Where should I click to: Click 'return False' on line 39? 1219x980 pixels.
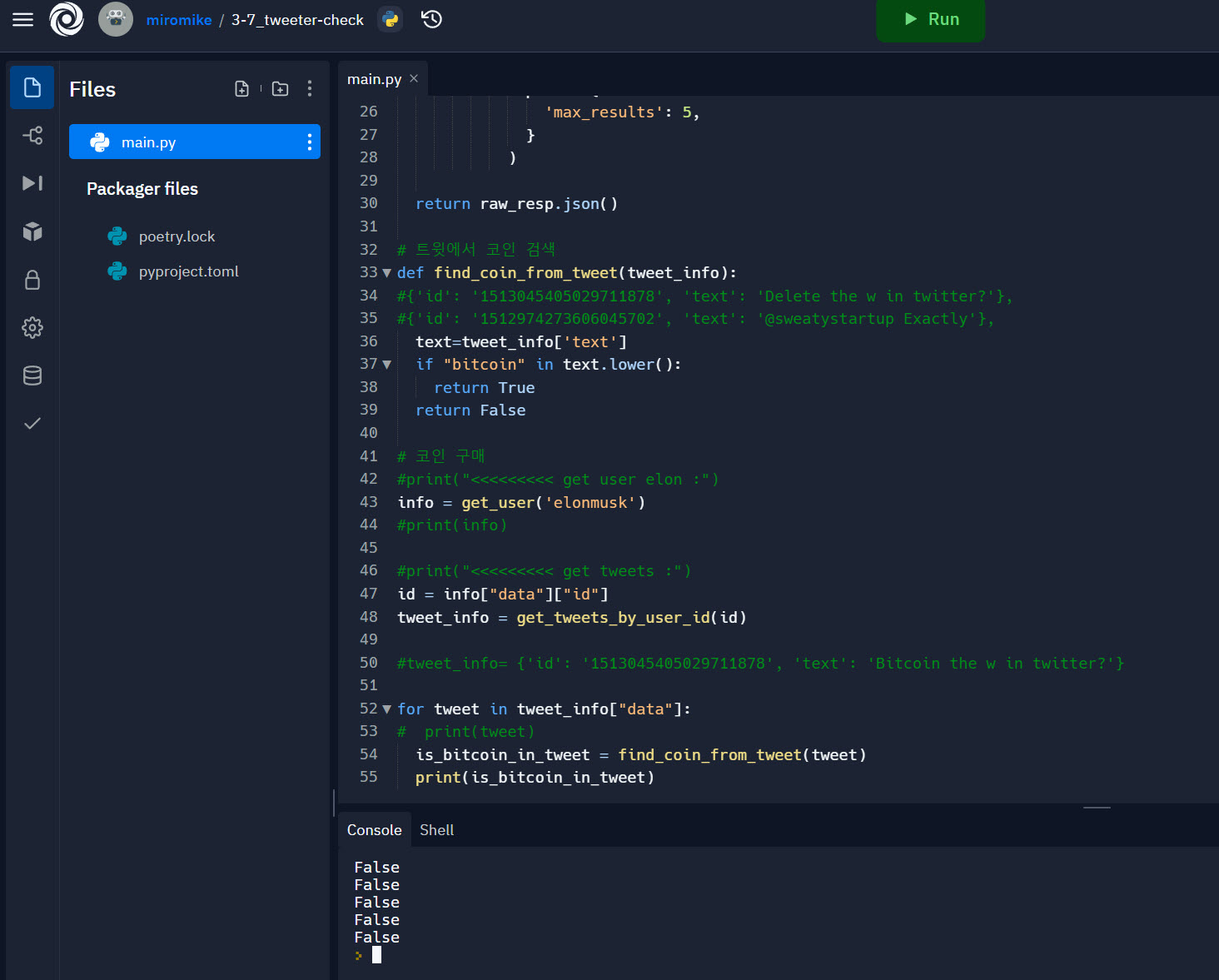[470, 410]
